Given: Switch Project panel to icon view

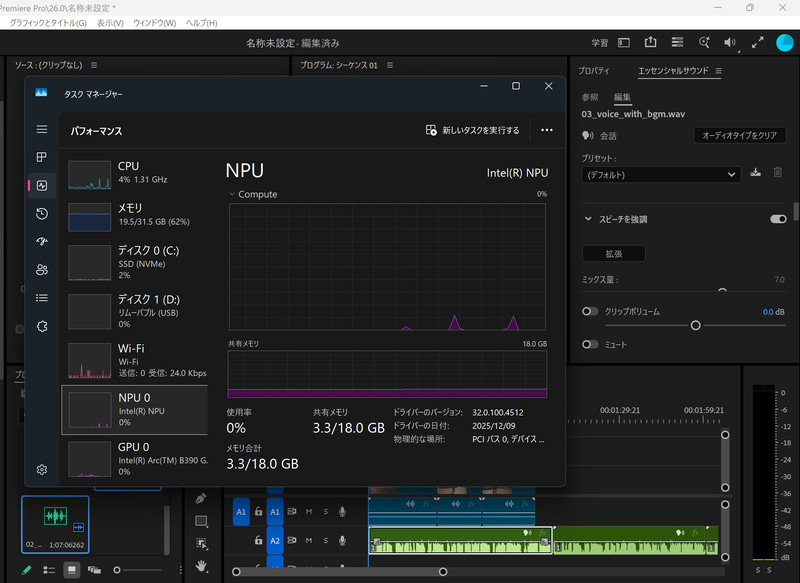Looking at the screenshot, I should (x=71, y=570).
